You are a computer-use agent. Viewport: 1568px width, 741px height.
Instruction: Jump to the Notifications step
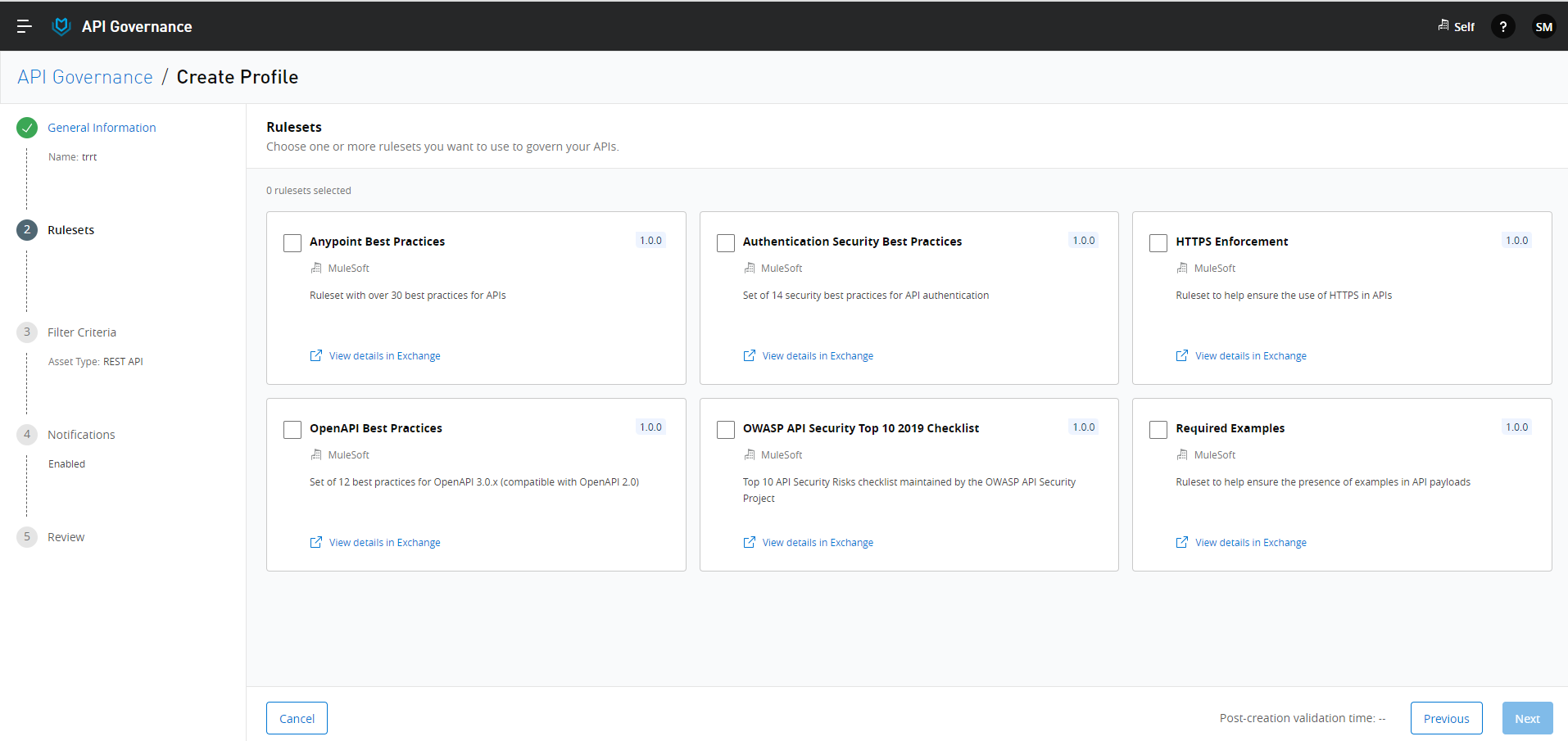click(81, 435)
